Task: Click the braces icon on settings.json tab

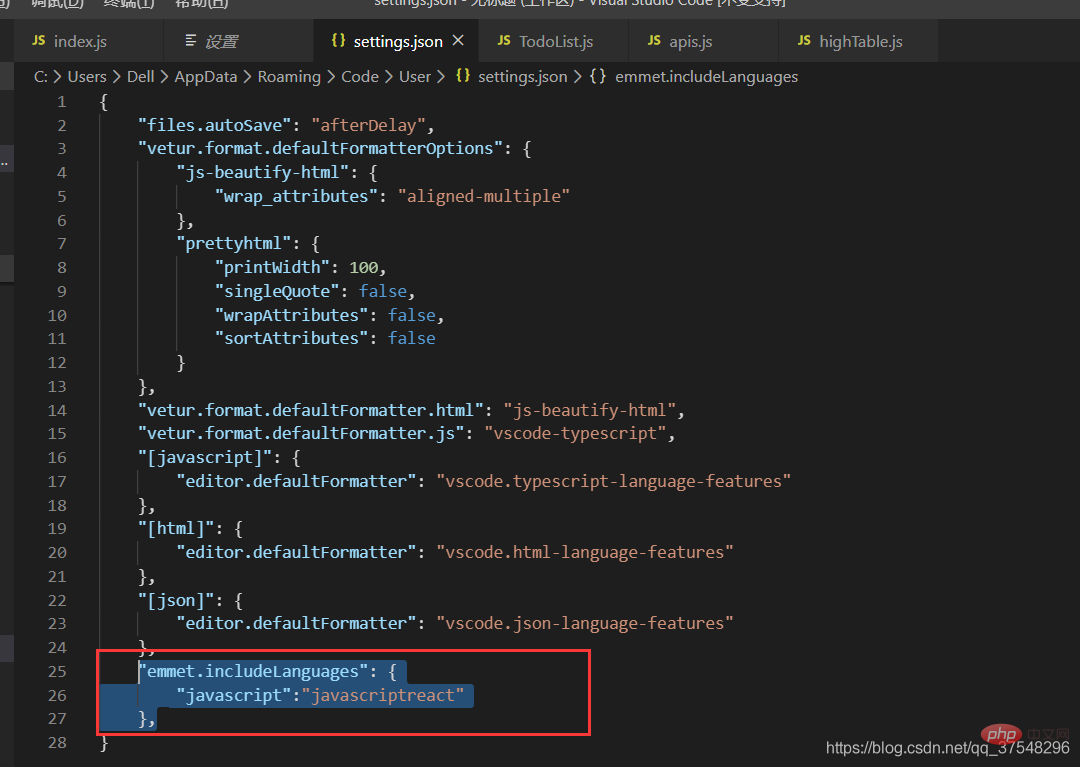Action: click(x=338, y=41)
